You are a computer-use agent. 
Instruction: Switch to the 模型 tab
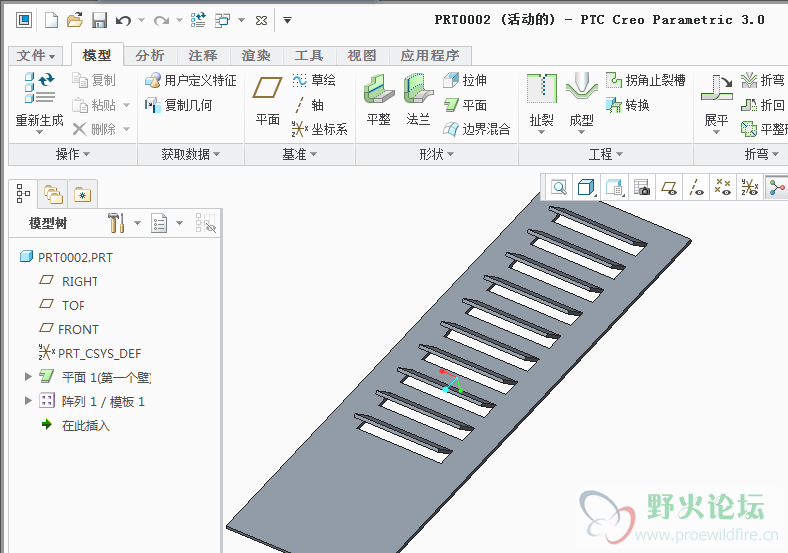[97, 55]
